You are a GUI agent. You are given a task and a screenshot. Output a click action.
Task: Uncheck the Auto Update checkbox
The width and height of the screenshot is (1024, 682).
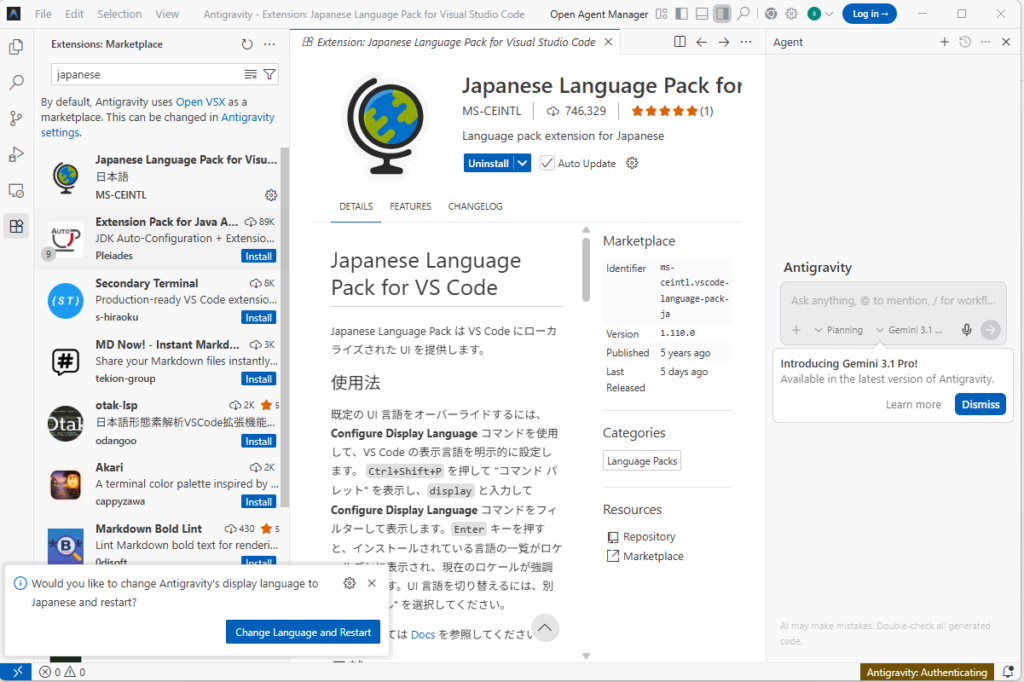pyautogui.click(x=547, y=163)
